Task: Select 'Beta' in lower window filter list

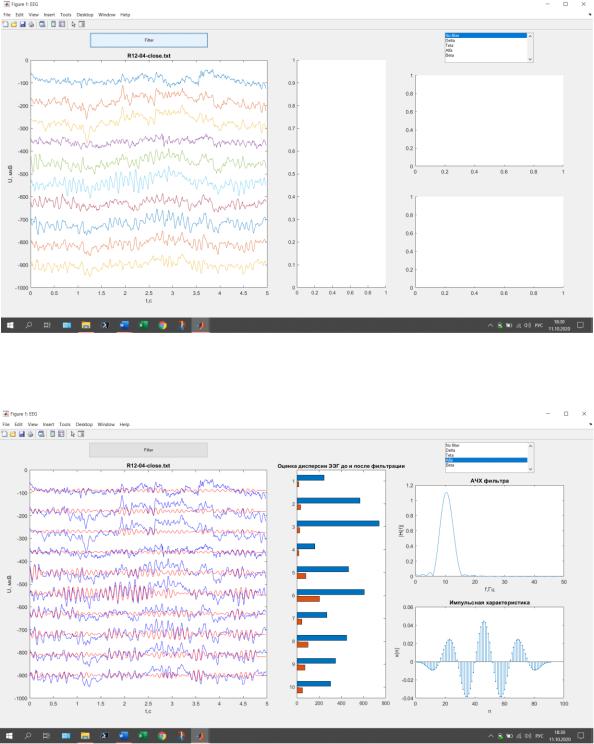Action: 486,465
